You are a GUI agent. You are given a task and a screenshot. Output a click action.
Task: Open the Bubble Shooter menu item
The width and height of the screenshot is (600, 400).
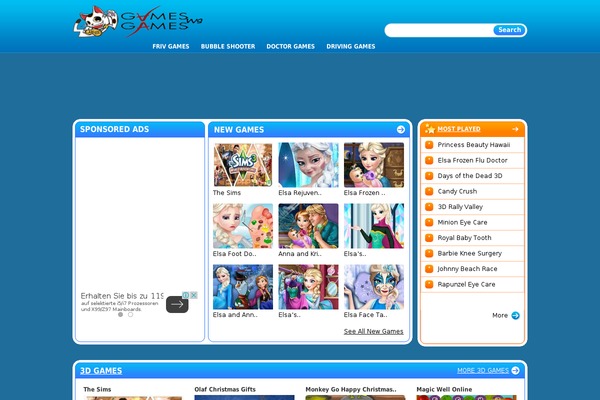(x=228, y=46)
